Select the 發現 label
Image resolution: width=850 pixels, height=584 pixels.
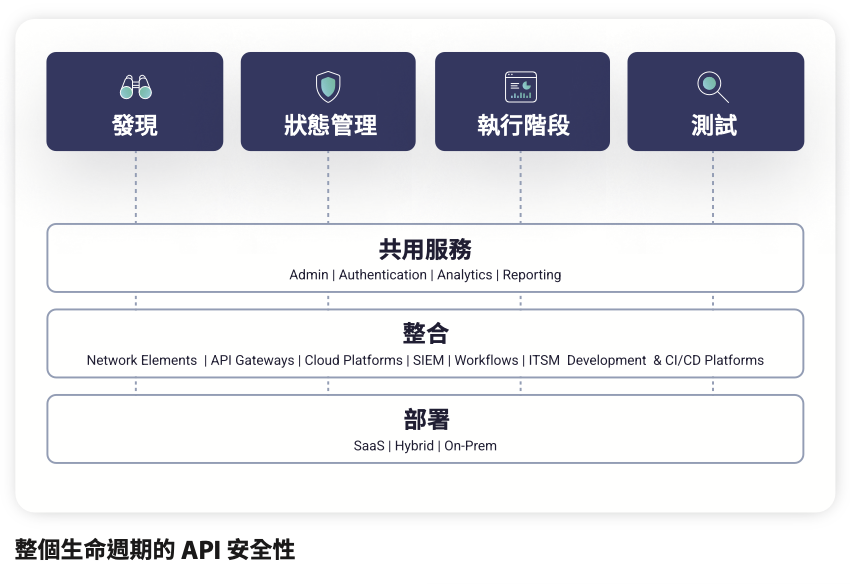135,125
